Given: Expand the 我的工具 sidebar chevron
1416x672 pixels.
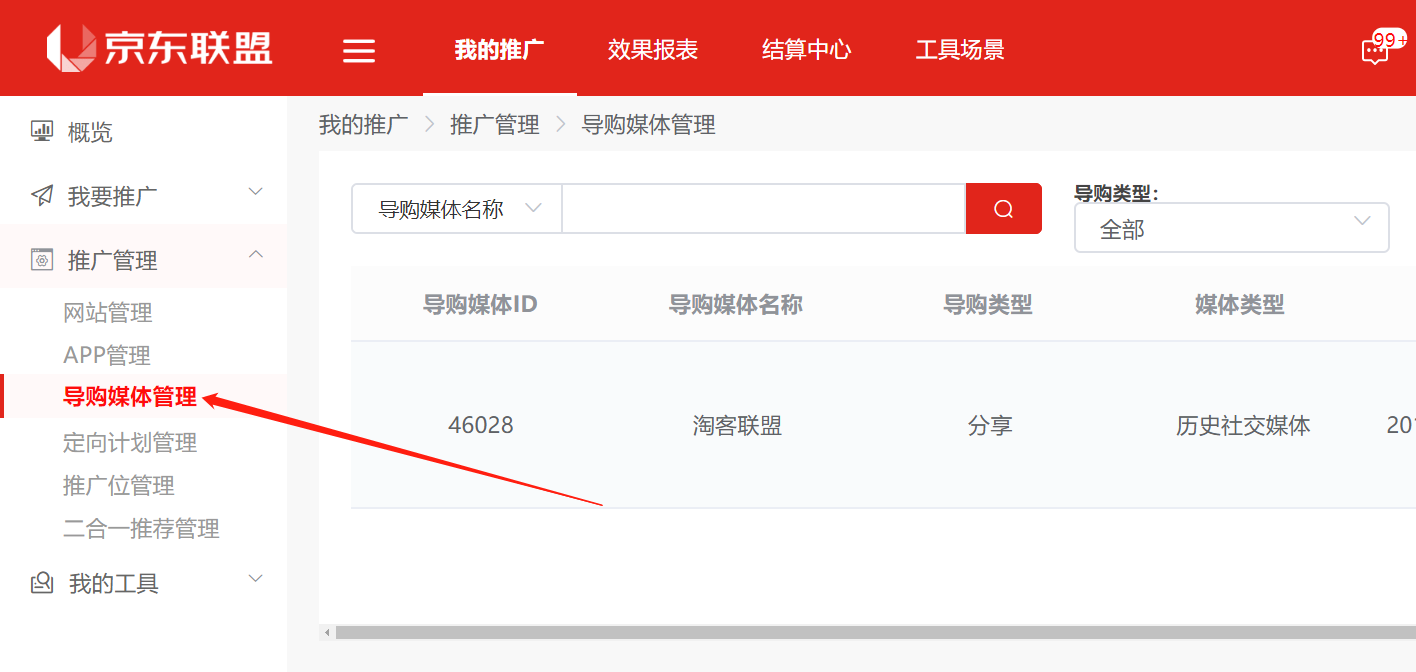Looking at the screenshot, I should pyautogui.click(x=256, y=578).
